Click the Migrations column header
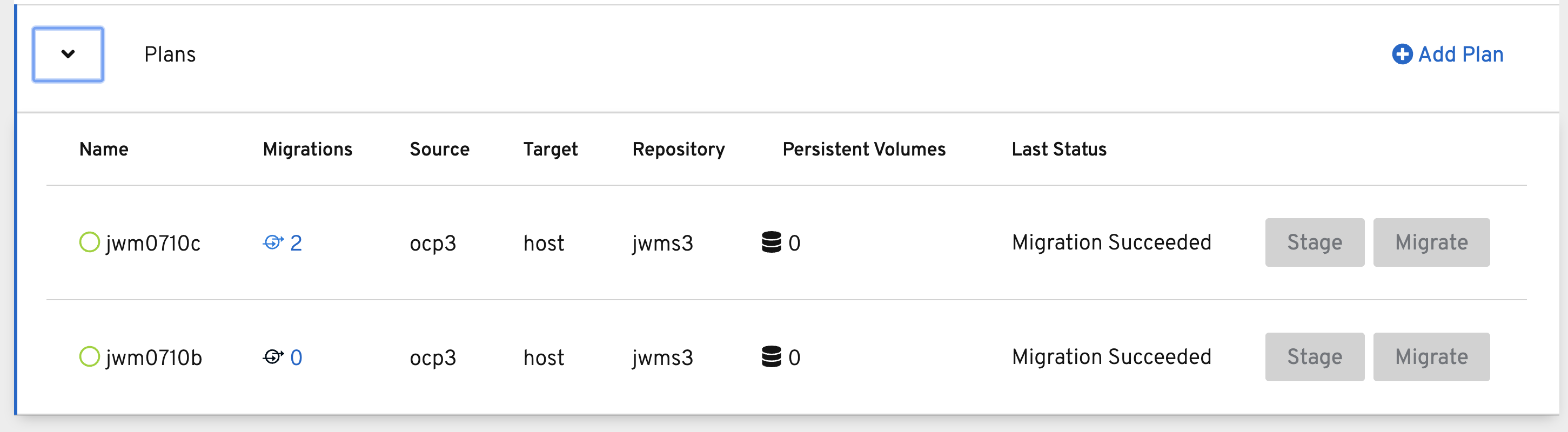The height and width of the screenshot is (432, 1568). point(307,149)
